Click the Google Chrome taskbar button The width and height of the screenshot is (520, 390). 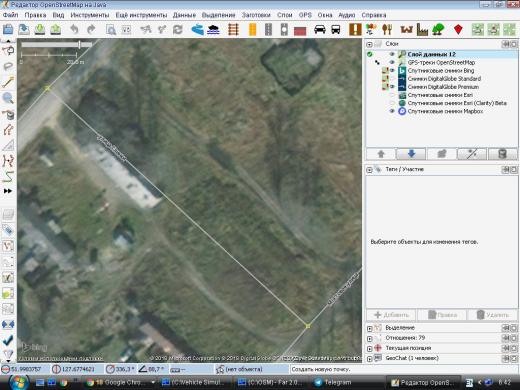point(119,382)
